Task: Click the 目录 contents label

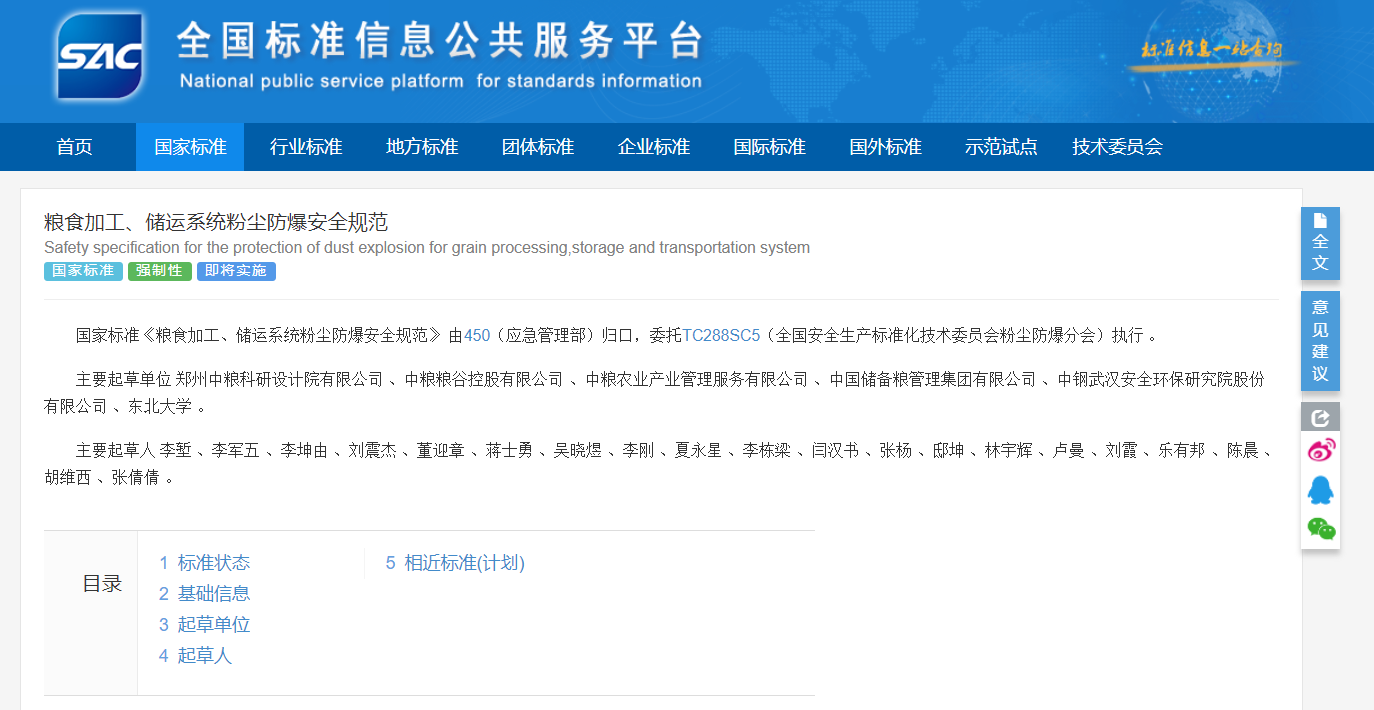Action: point(102,584)
